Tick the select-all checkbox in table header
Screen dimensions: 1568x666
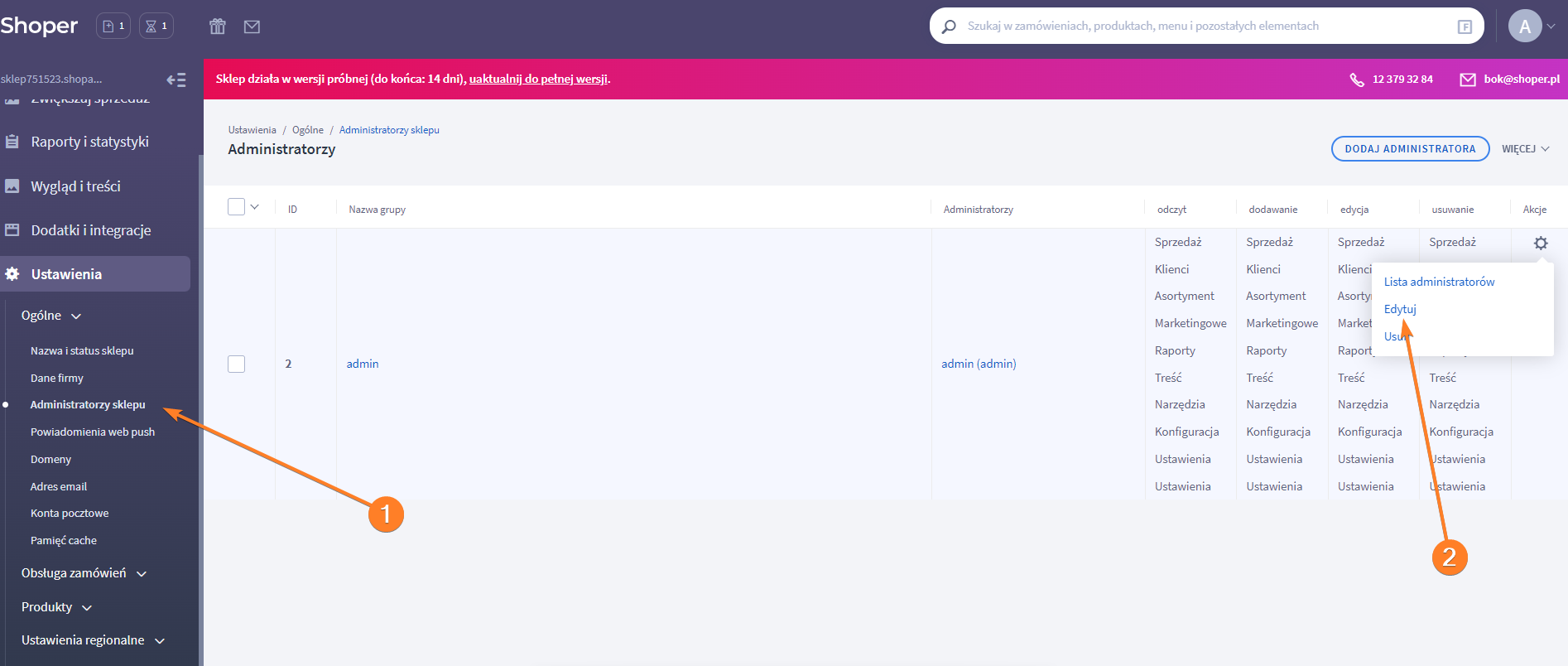[x=237, y=207]
